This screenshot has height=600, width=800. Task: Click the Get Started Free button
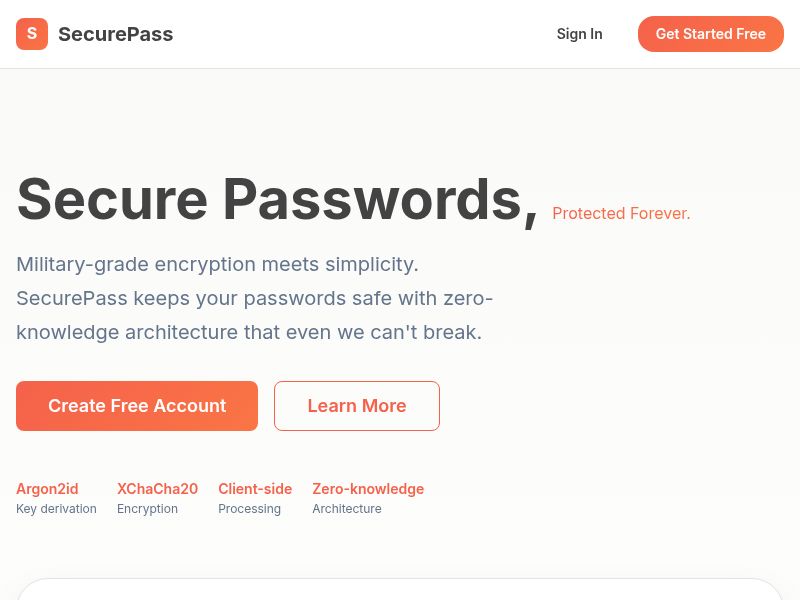pos(711,33)
